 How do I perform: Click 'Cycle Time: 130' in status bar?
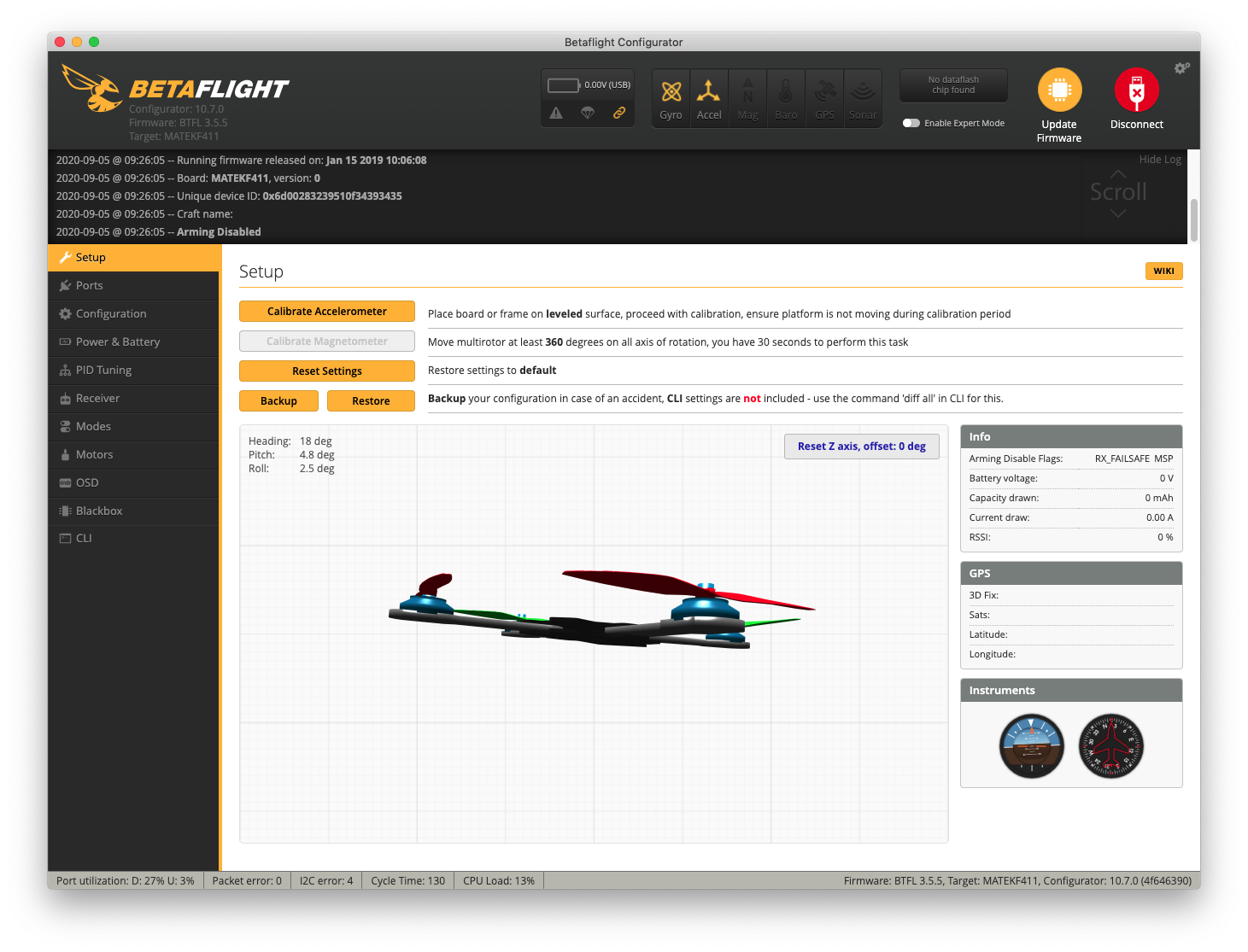pos(407,881)
